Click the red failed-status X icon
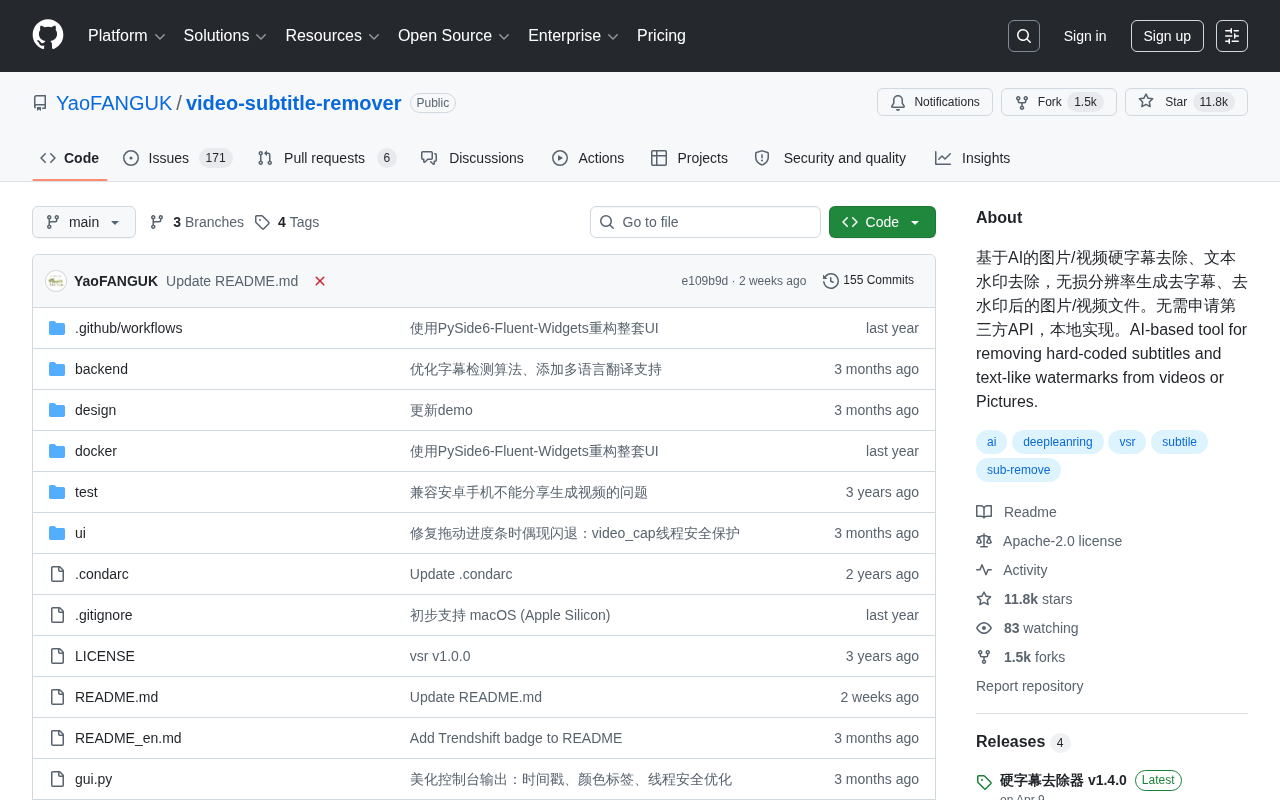The image size is (1280, 800). coord(320,281)
